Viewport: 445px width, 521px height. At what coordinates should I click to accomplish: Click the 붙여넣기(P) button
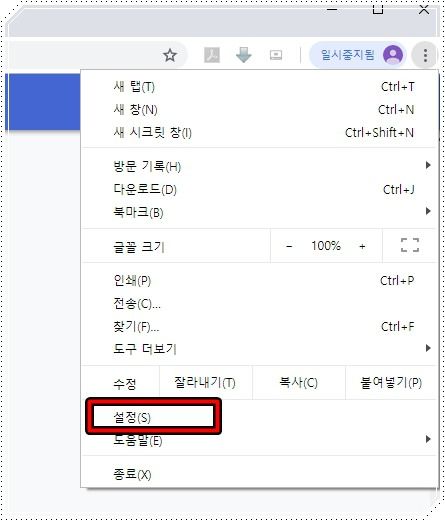(x=391, y=382)
